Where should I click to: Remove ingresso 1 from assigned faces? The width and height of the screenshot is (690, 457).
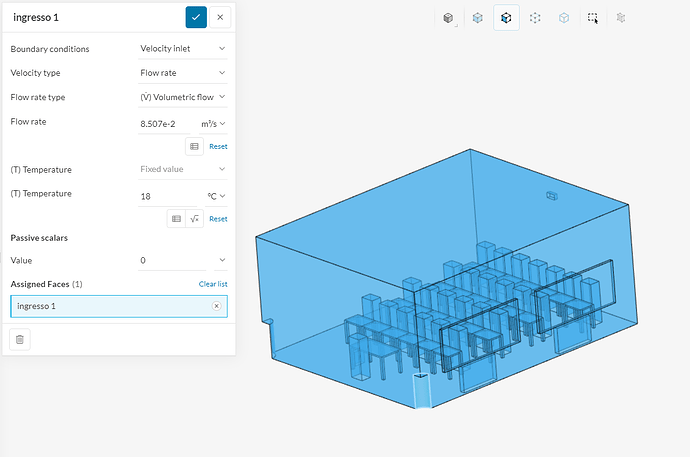(217, 306)
